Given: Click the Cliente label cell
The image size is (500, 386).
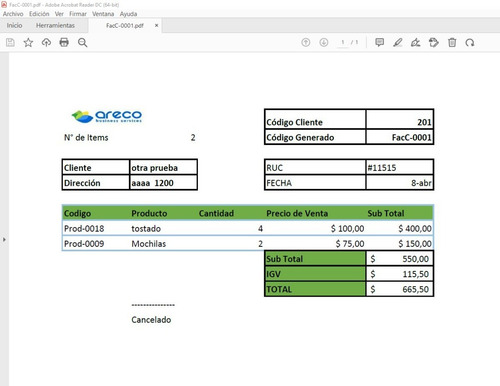Looking at the screenshot, I should (96, 168).
